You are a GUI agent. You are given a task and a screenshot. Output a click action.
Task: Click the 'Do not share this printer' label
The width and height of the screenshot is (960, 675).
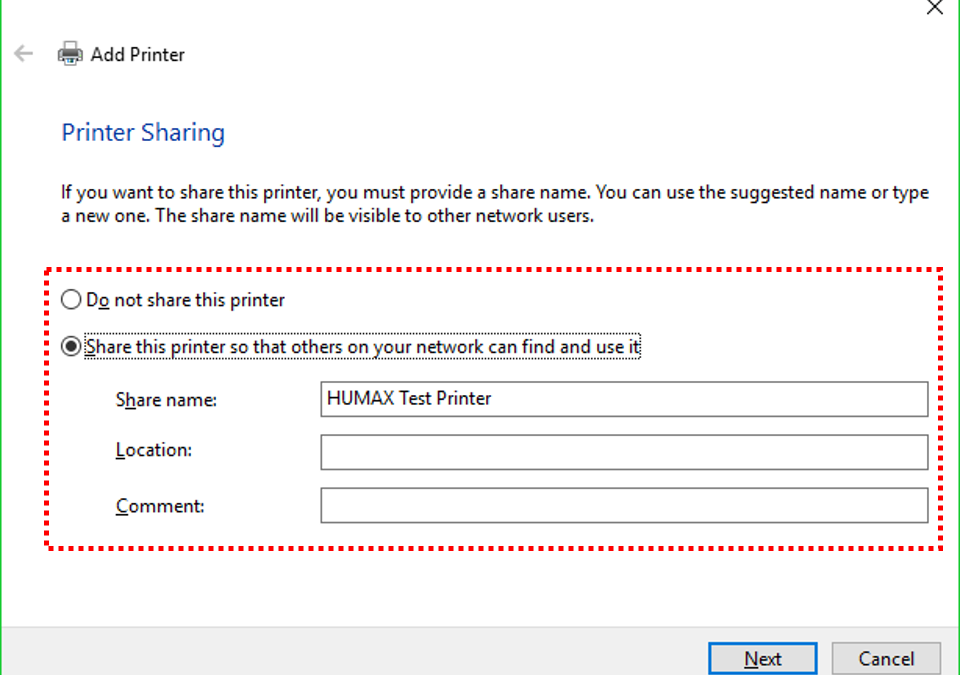point(185,300)
